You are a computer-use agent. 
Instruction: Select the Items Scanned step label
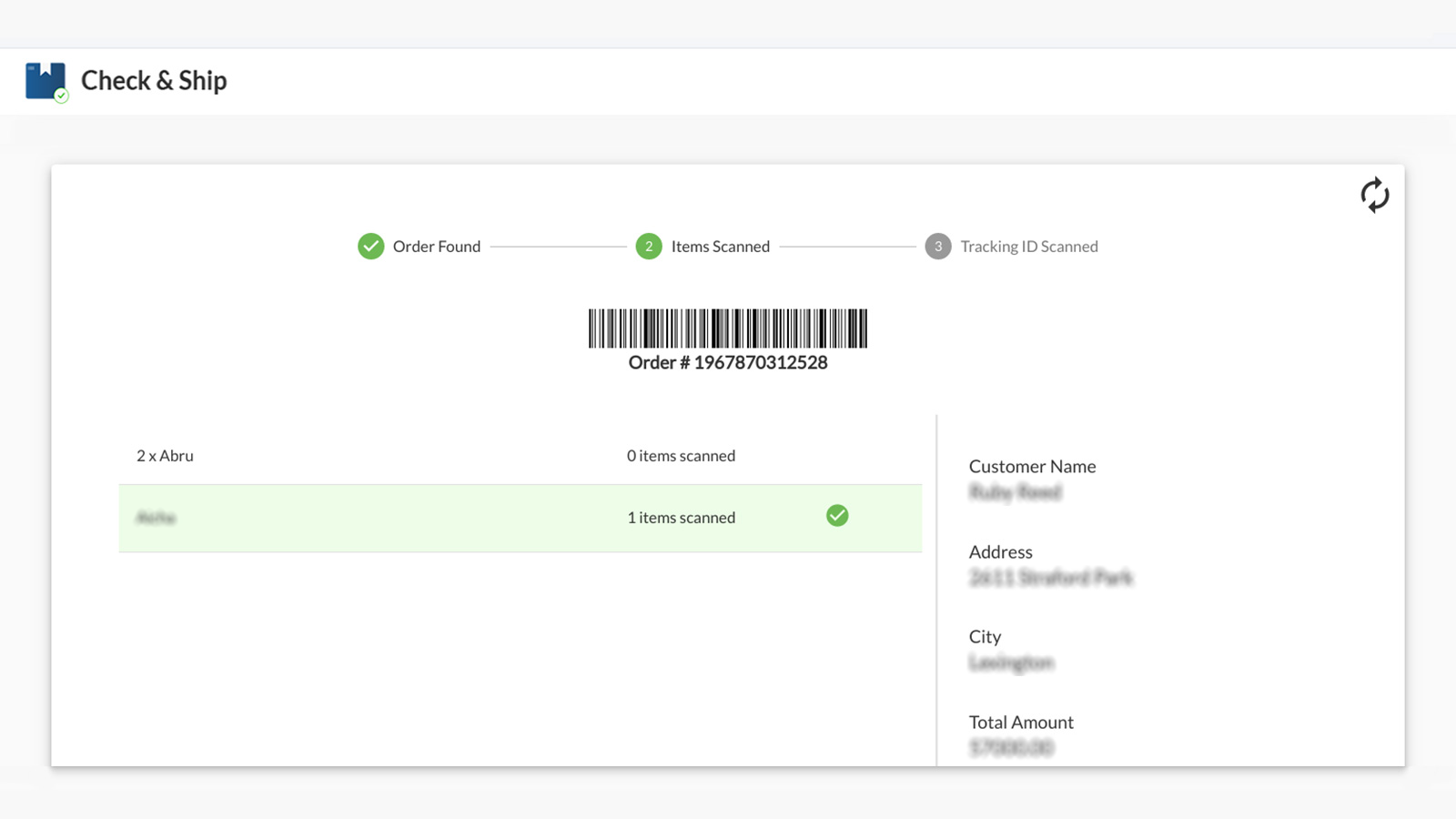tap(720, 247)
